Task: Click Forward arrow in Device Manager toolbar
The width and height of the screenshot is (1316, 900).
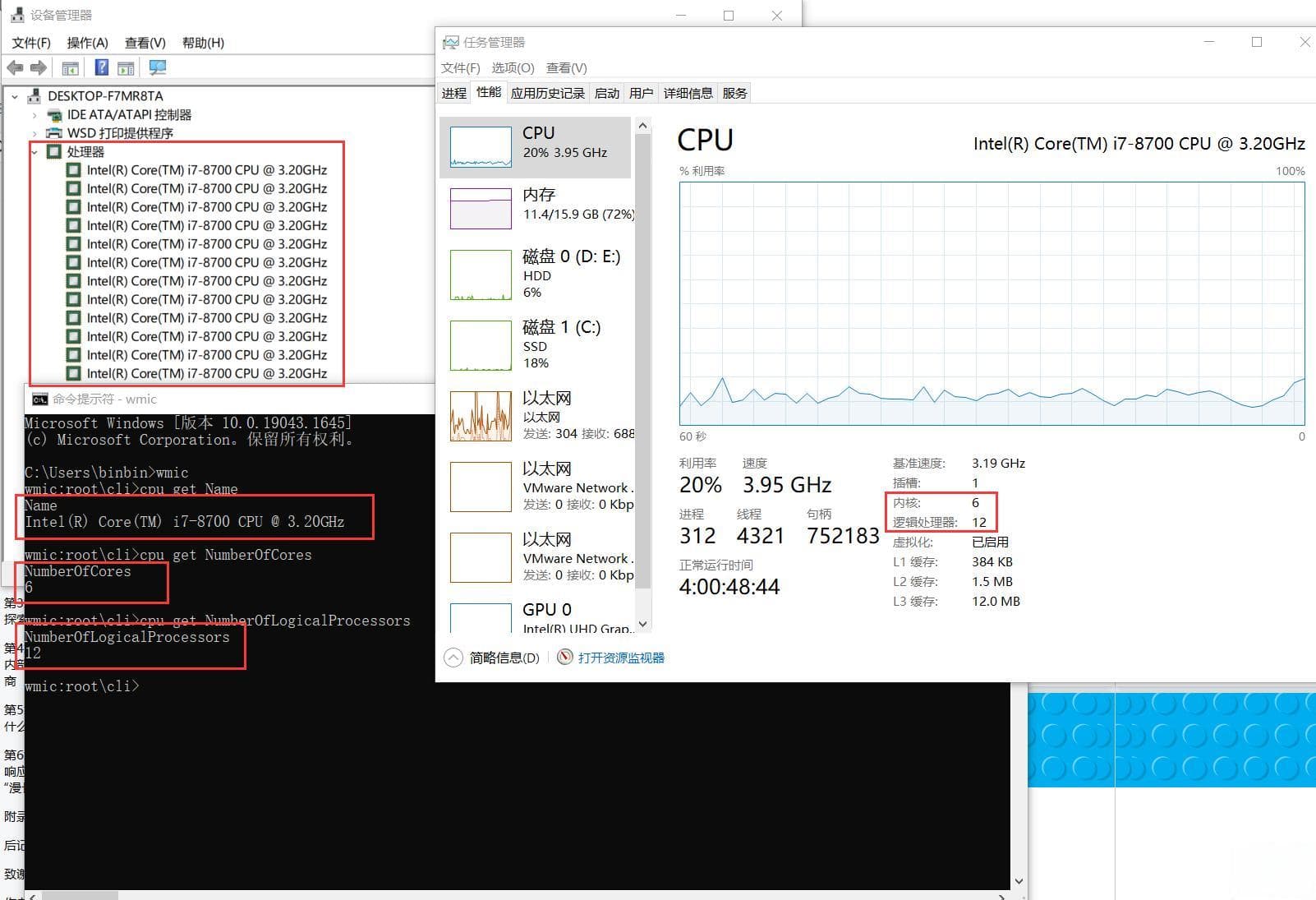Action: tap(39, 68)
